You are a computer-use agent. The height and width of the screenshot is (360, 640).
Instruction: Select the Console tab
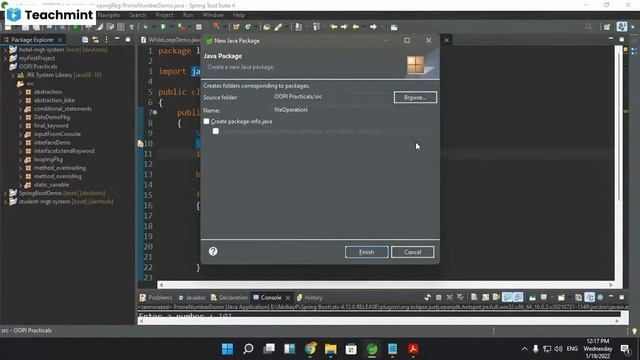(x=267, y=298)
